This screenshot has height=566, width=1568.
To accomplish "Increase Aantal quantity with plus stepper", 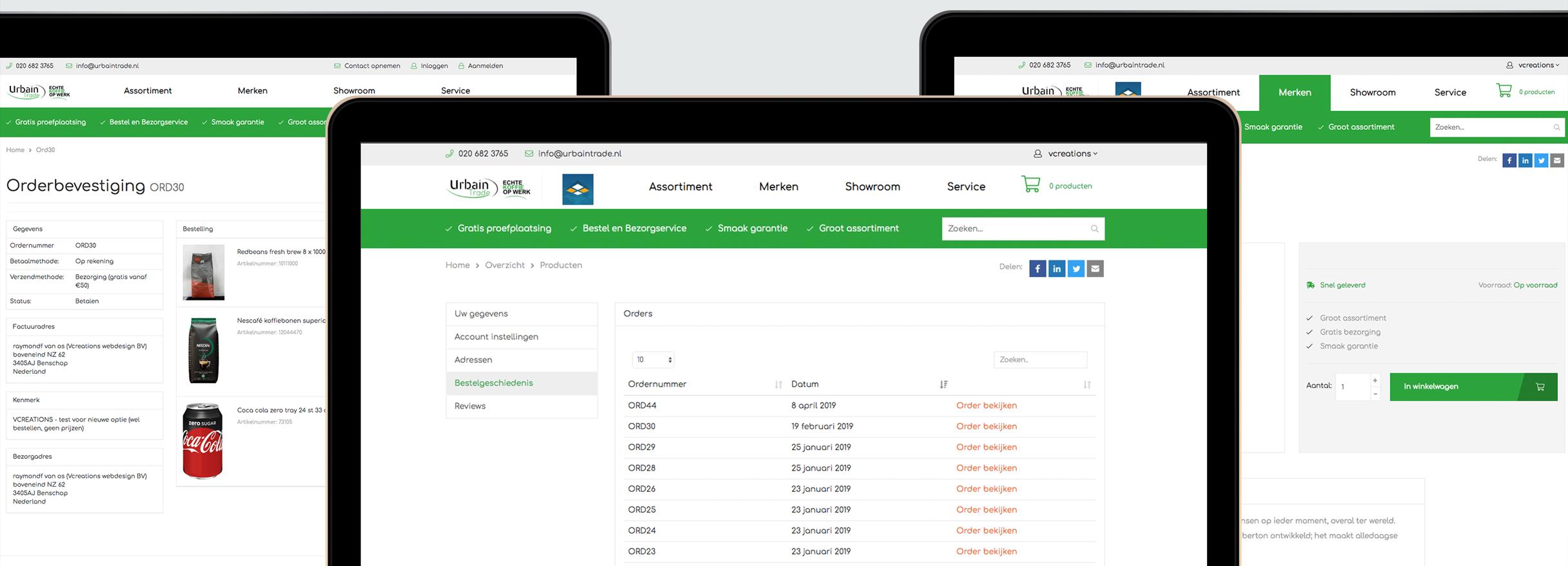I will (x=1375, y=380).
